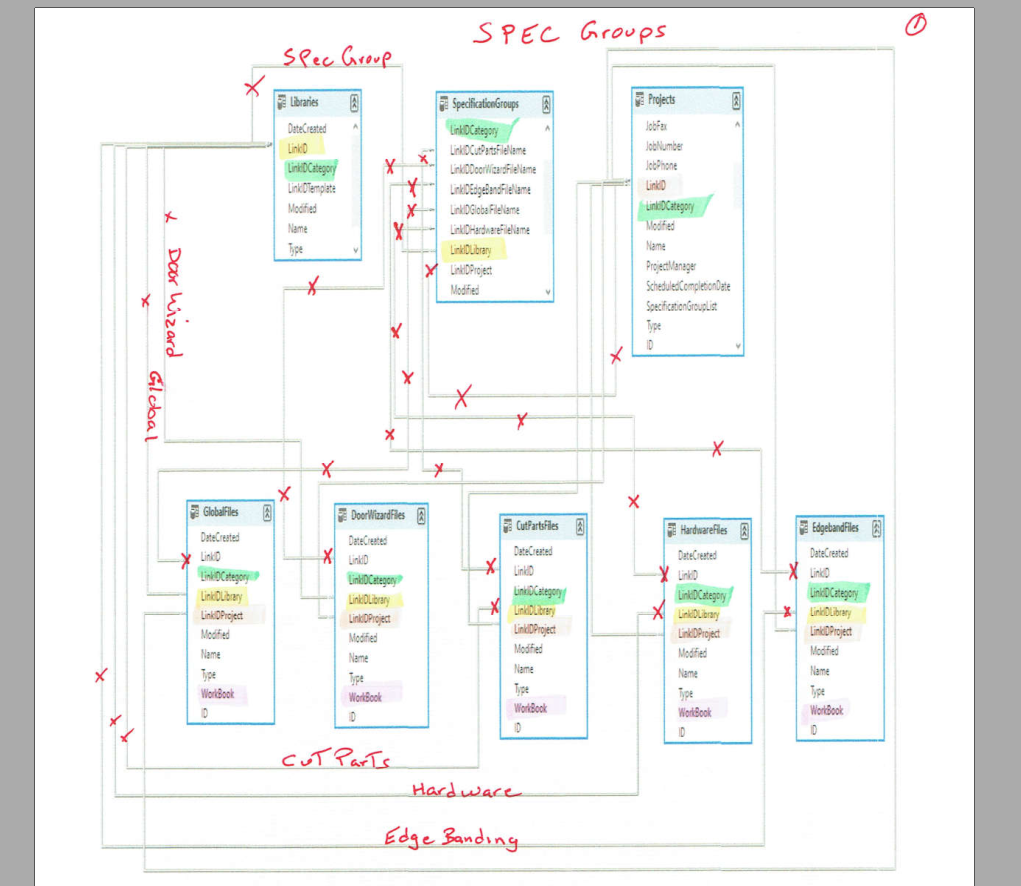Viewport: 1021px width, 886px height.
Task: Select LinkIDLibrary field in GlobalFiles
Action: [221, 596]
